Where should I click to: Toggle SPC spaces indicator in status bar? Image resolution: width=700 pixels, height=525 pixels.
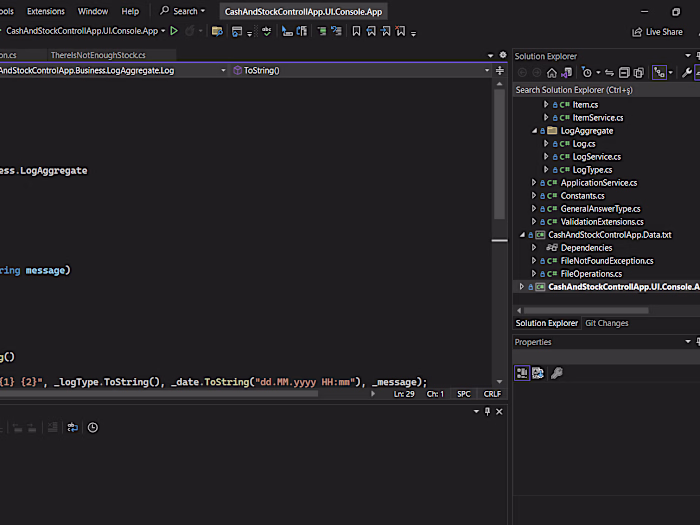[464, 394]
